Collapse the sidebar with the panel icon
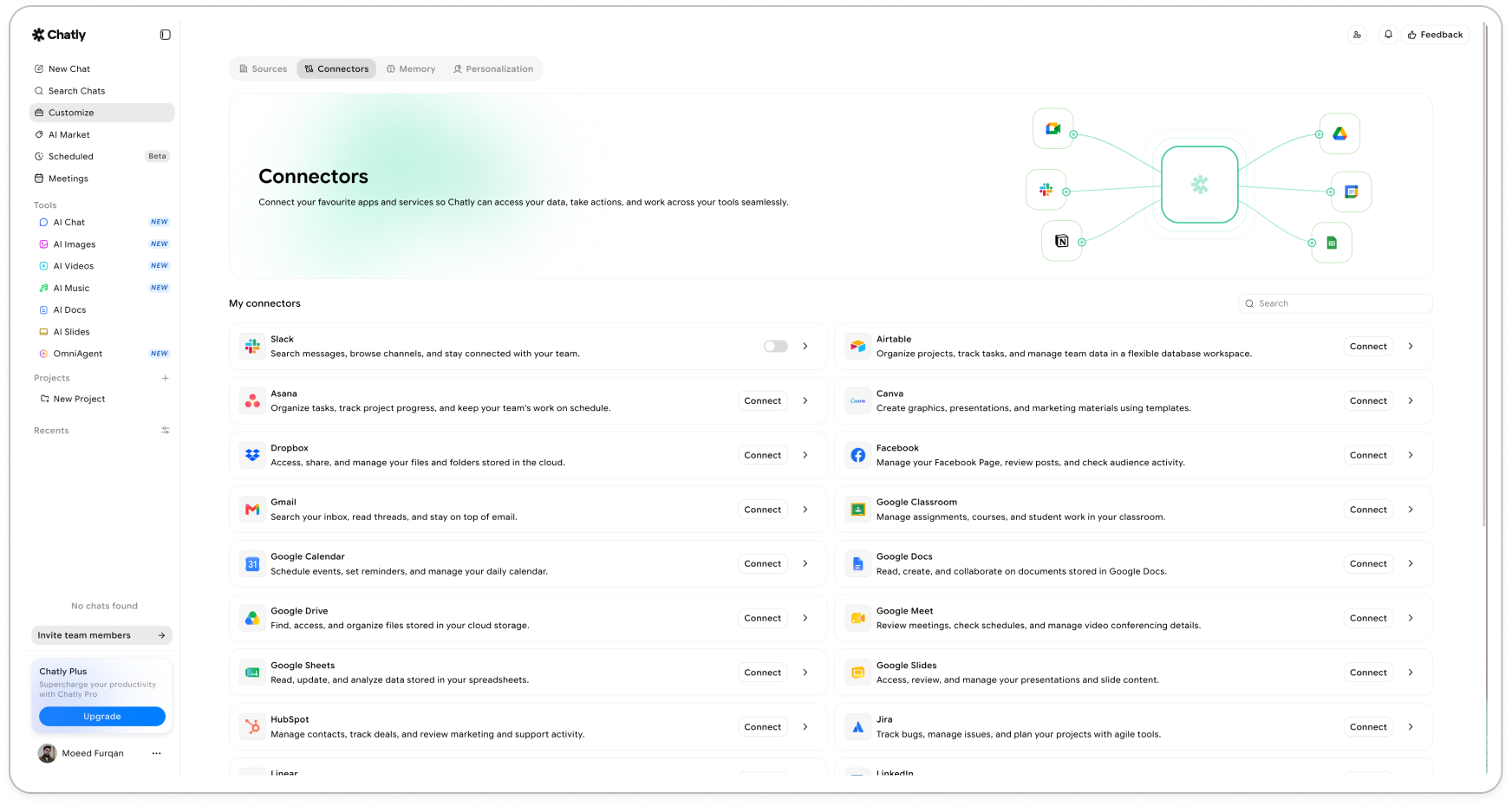The height and width of the screenshot is (806, 1512). coord(166,35)
